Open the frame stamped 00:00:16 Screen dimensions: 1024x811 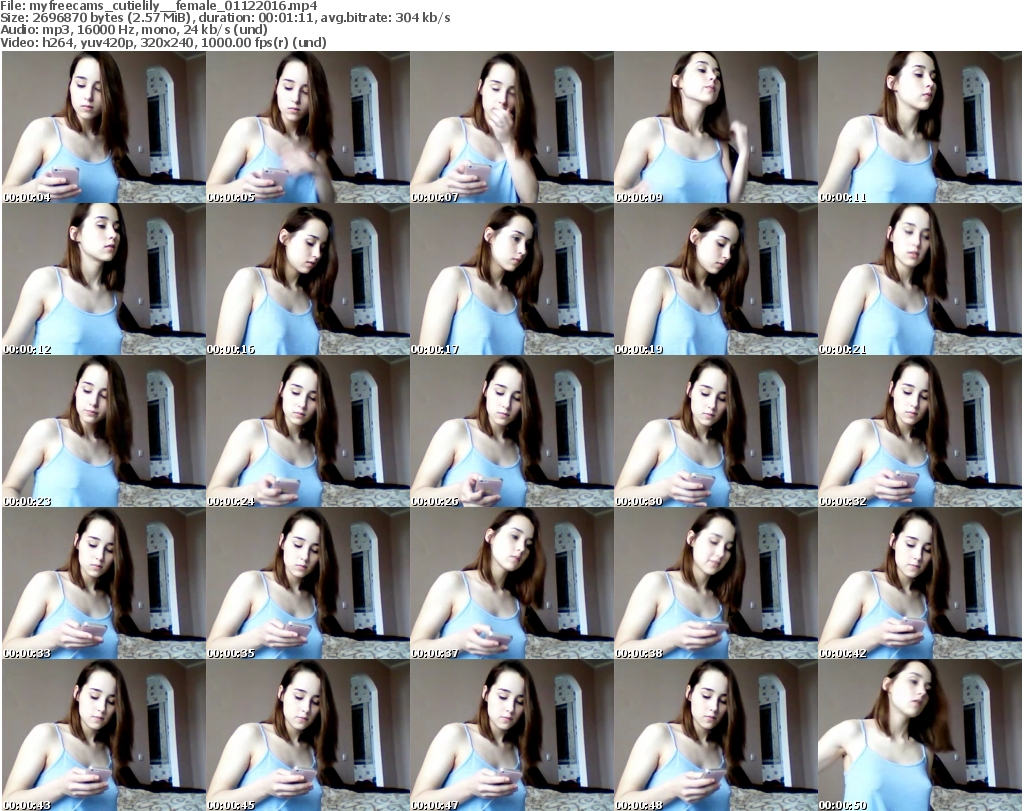click(x=308, y=279)
